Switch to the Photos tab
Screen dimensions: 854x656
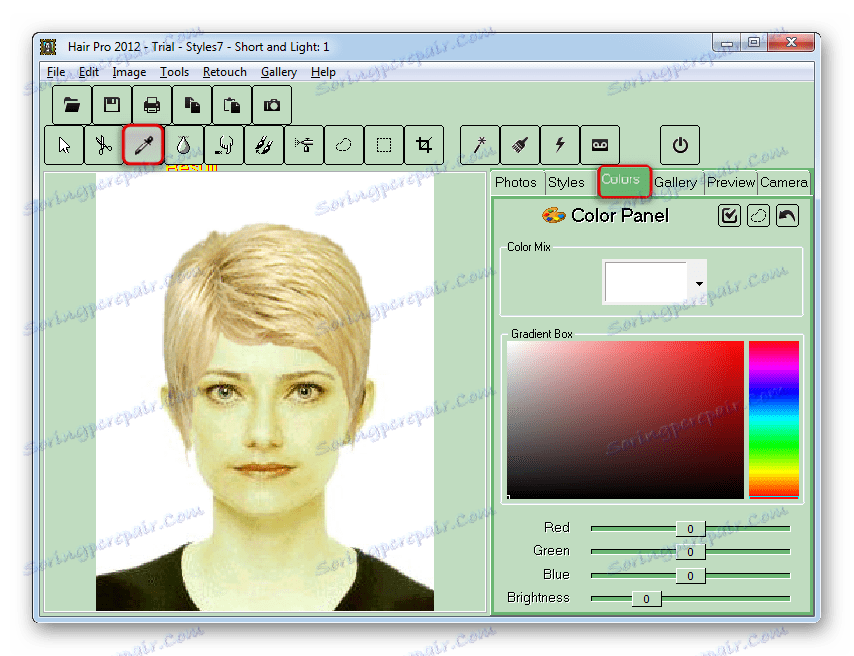(x=516, y=183)
